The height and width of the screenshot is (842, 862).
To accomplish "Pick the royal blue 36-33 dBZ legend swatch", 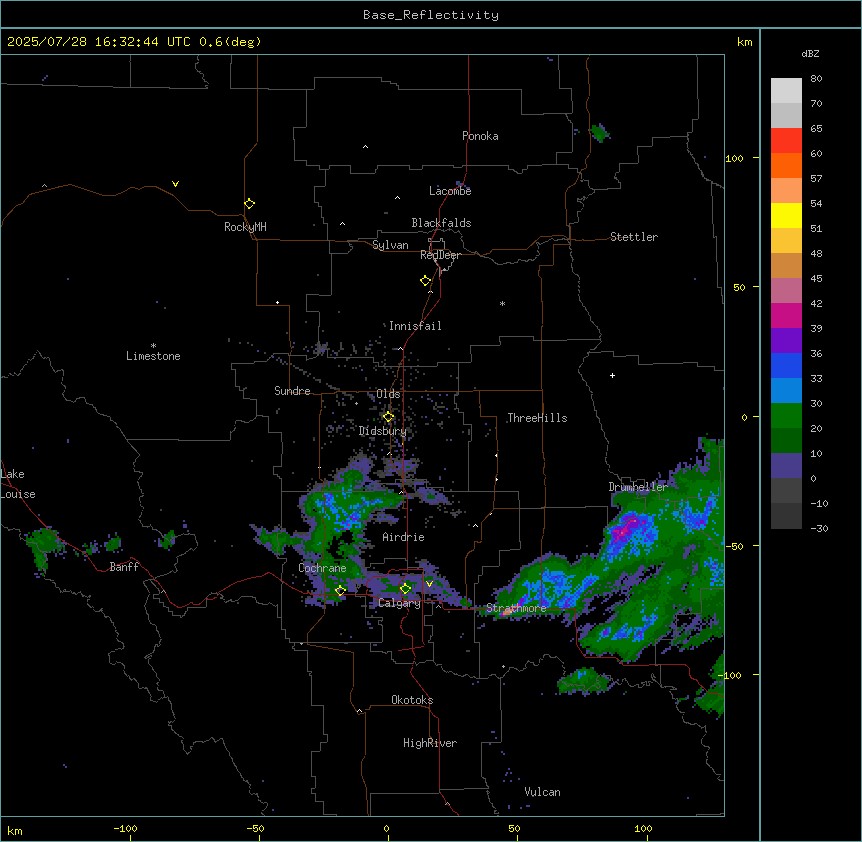I will pos(786,365).
